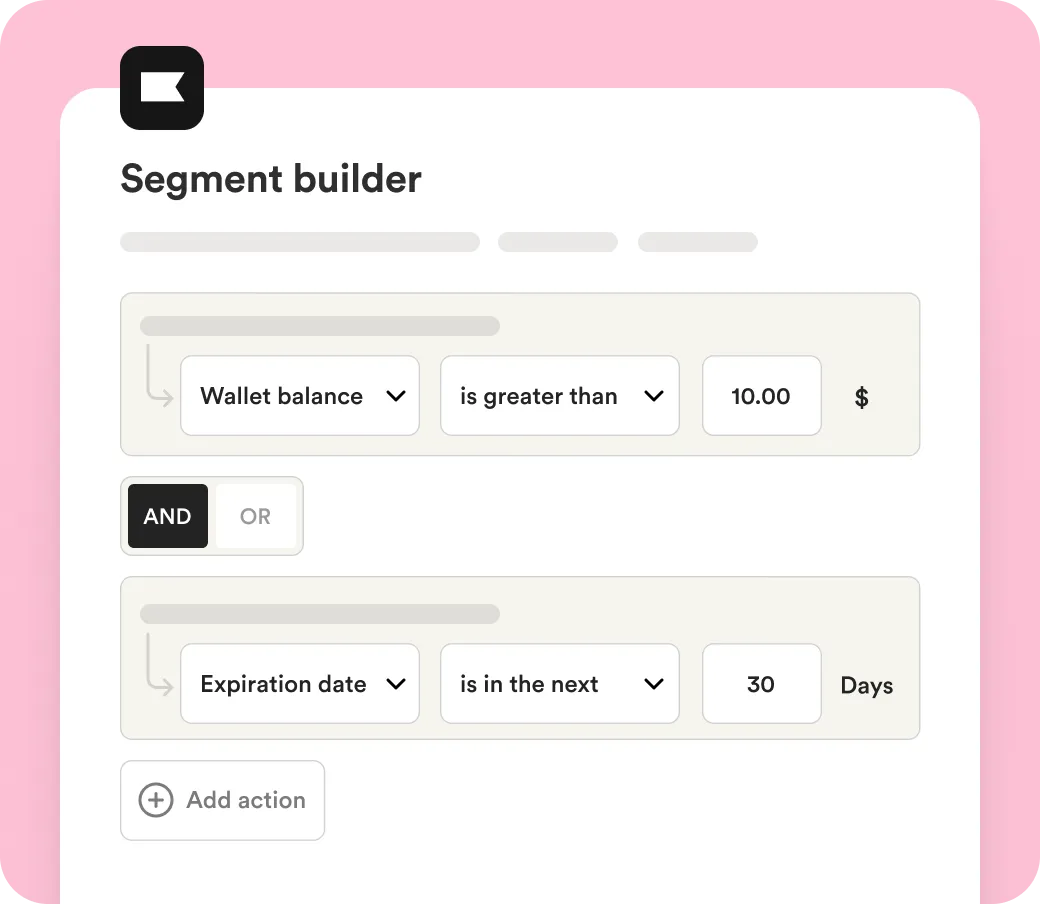
Task: Click the plus circle icon
Action: point(155,800)
